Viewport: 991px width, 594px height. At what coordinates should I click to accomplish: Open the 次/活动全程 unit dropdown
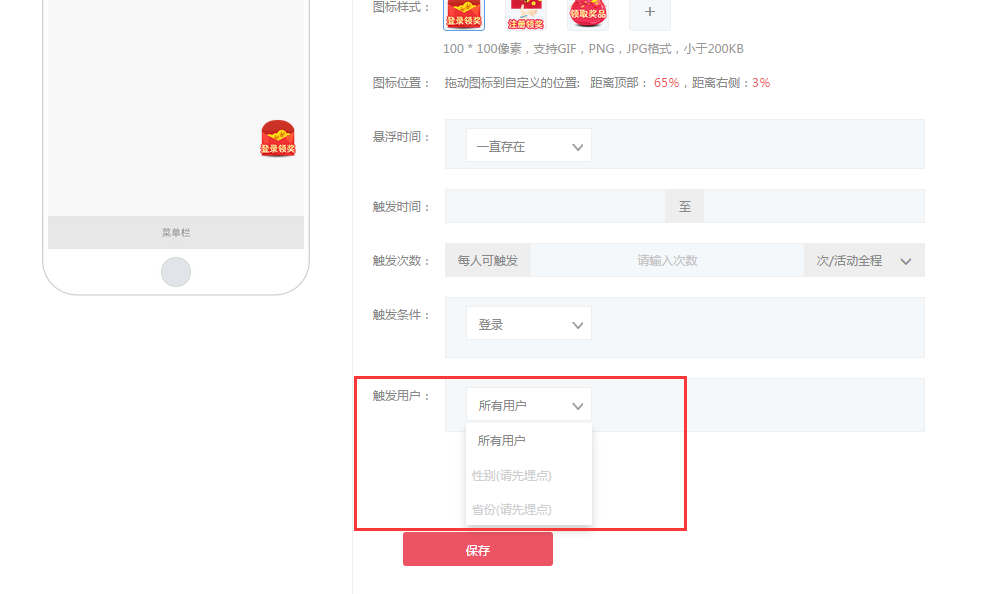862,260
